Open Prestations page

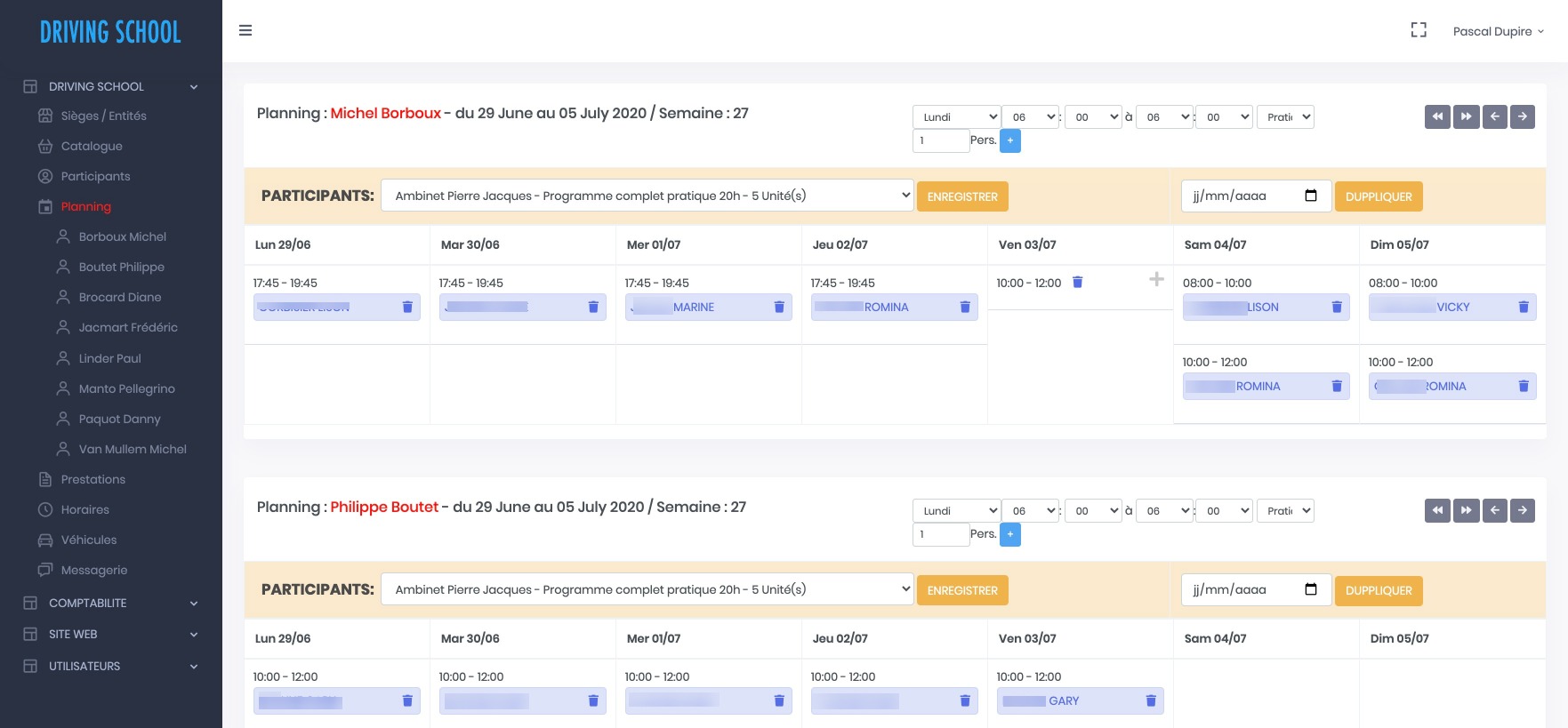tap(92, 479)
